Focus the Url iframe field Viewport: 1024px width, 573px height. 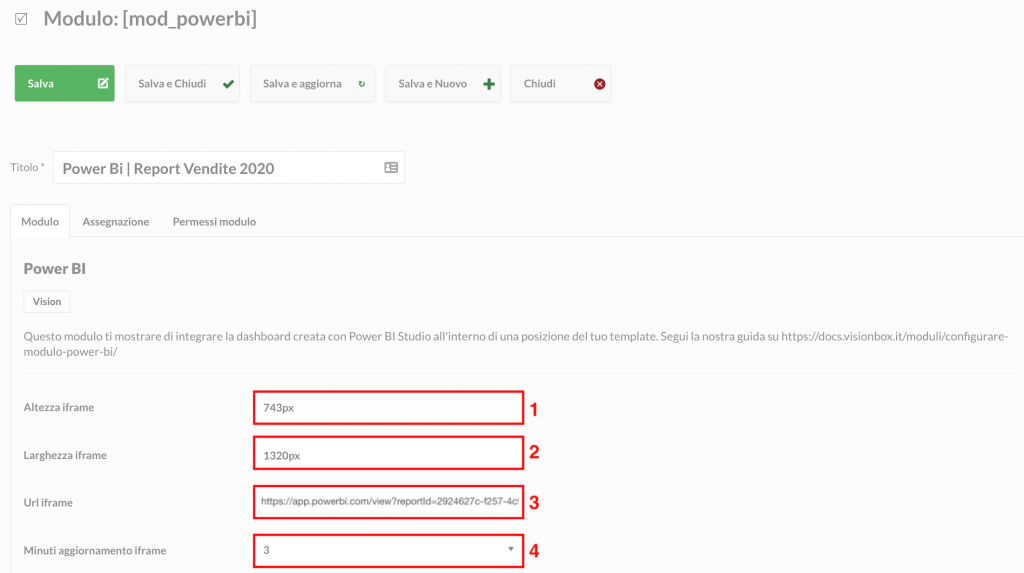388,502
